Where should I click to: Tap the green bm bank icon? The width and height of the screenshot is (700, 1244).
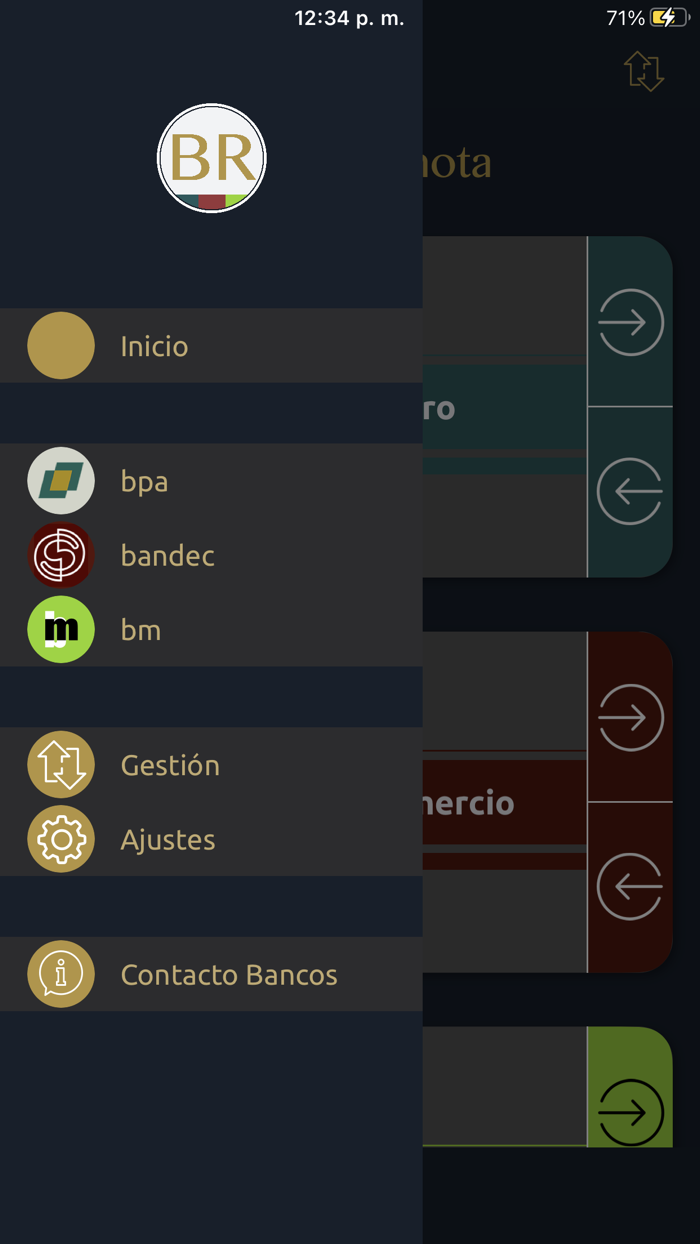(60, 630)
